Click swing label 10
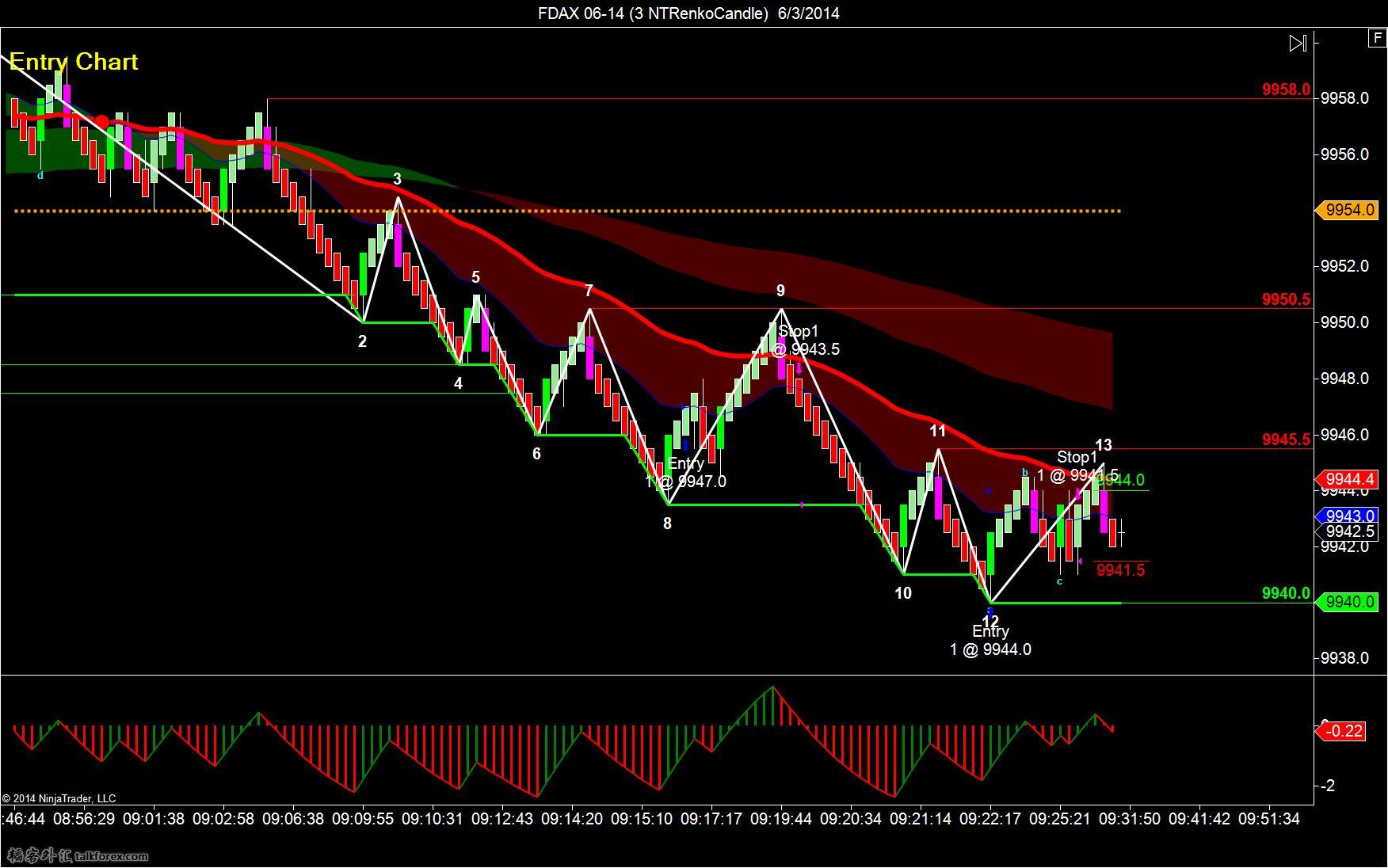 903,593
